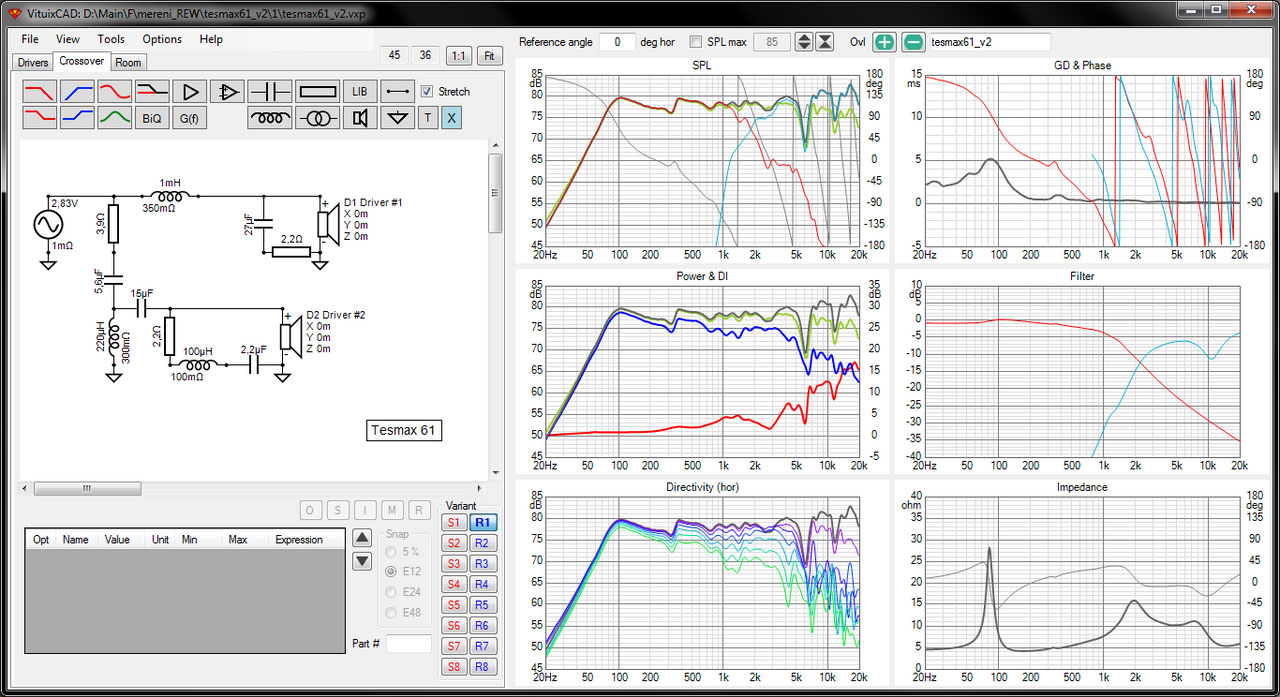Remove overlay with the green minus button
Image resolution: width=1280 pixels, height=697 pixels.
click(x=913, y=42)
